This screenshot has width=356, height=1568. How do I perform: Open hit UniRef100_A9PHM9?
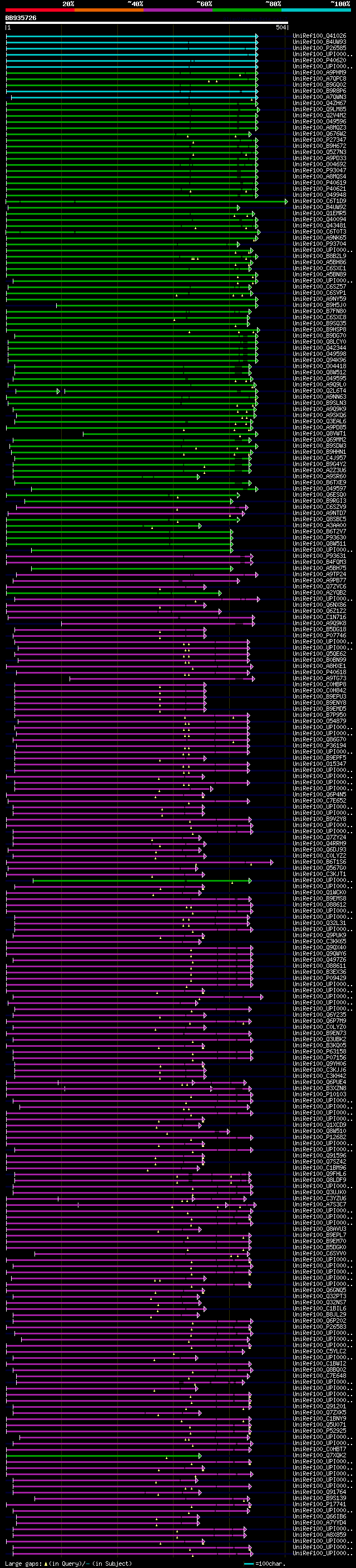[x=319, y=72]
